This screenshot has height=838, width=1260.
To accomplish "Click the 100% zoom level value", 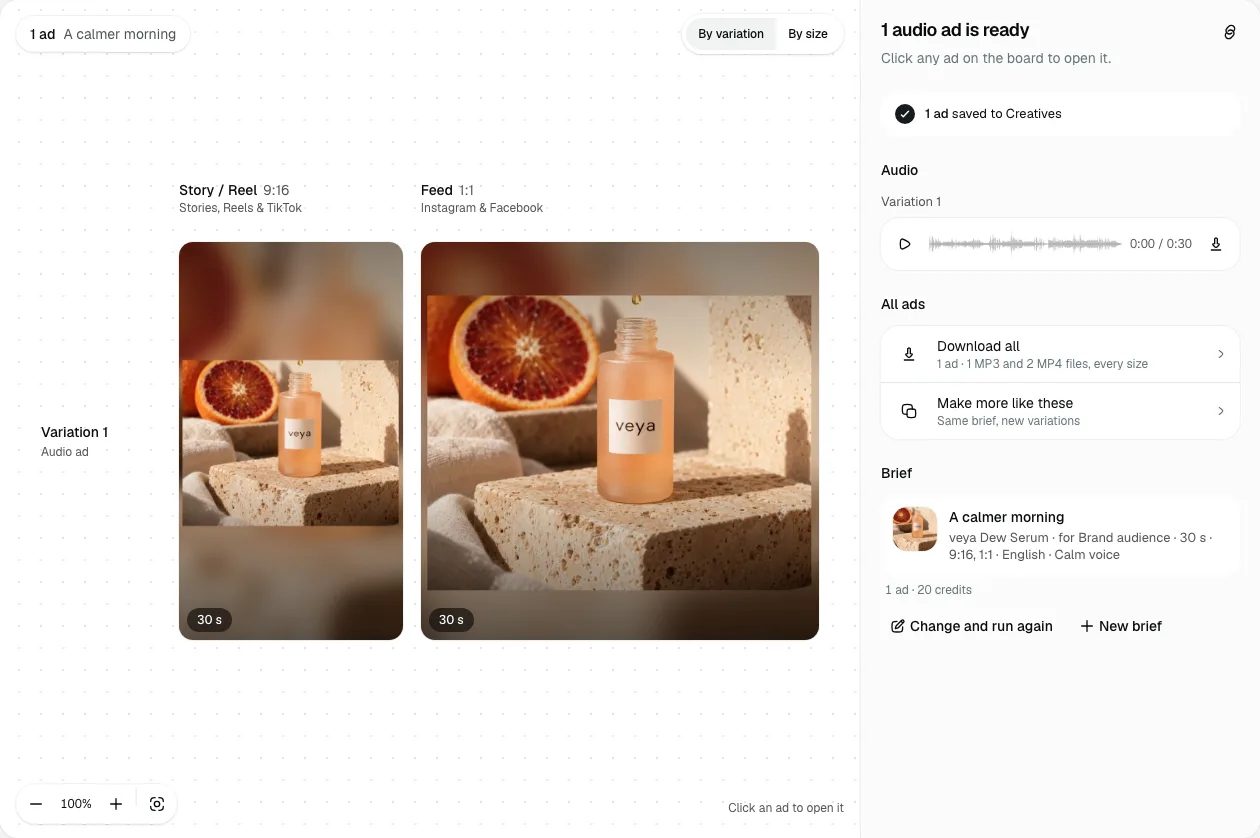I will coord(76,804).
